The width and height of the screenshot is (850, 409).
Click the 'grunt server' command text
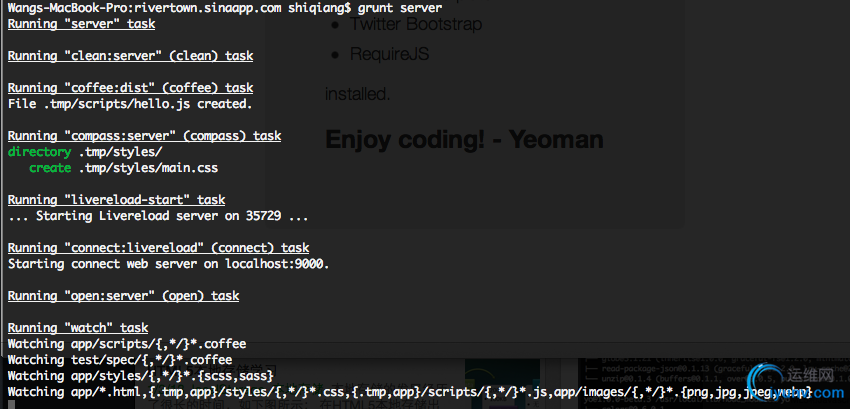tap(400, 8)
